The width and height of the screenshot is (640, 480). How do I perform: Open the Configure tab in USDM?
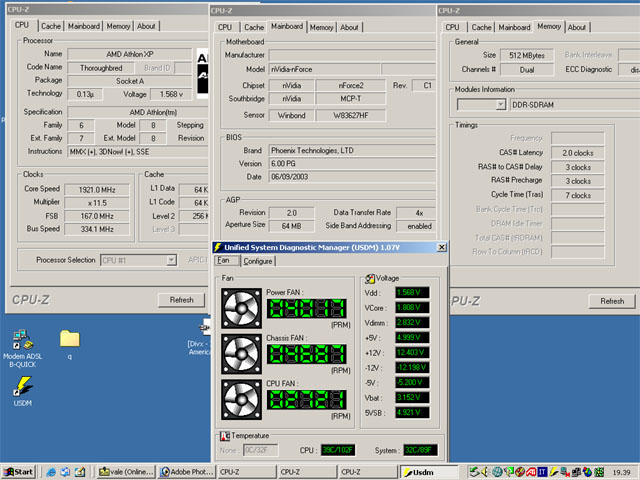(x=258, y=261)
